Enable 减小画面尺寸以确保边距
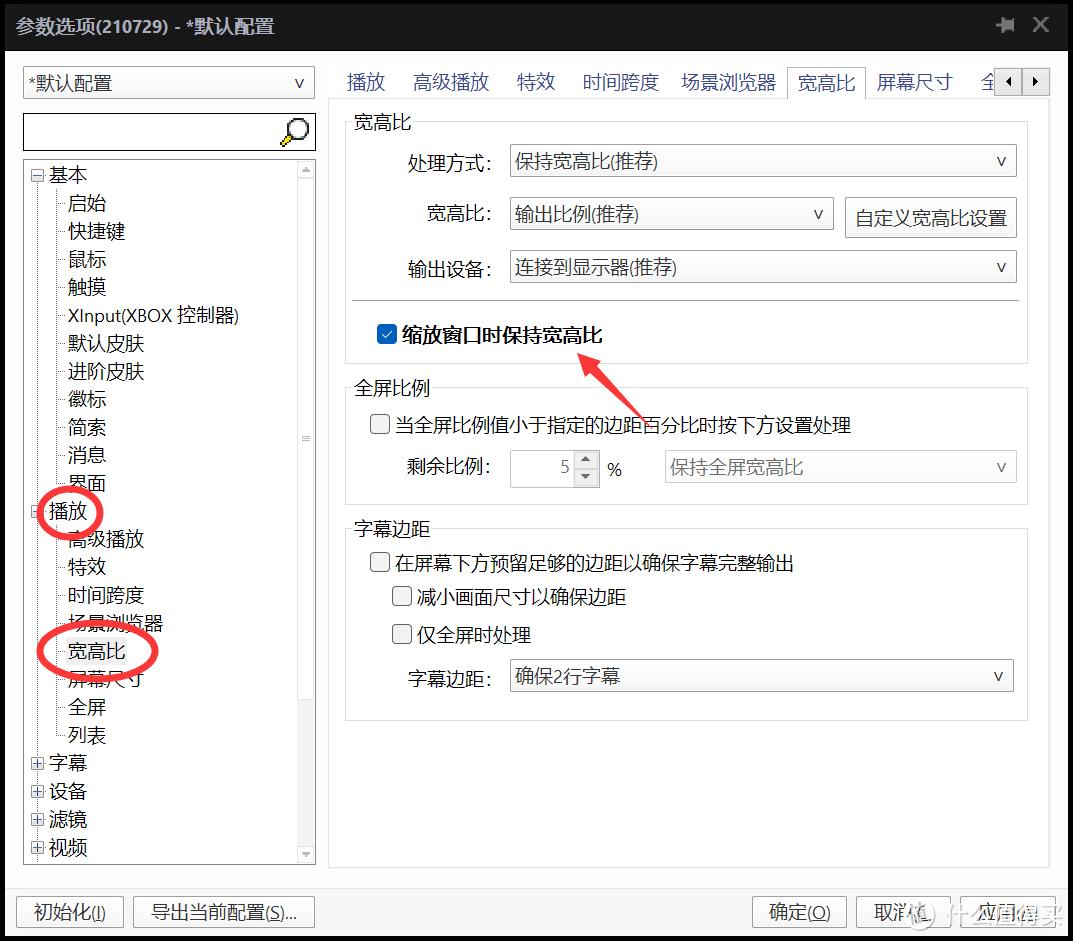Viewport: 1073px width, 941px height. click(401, 596)
